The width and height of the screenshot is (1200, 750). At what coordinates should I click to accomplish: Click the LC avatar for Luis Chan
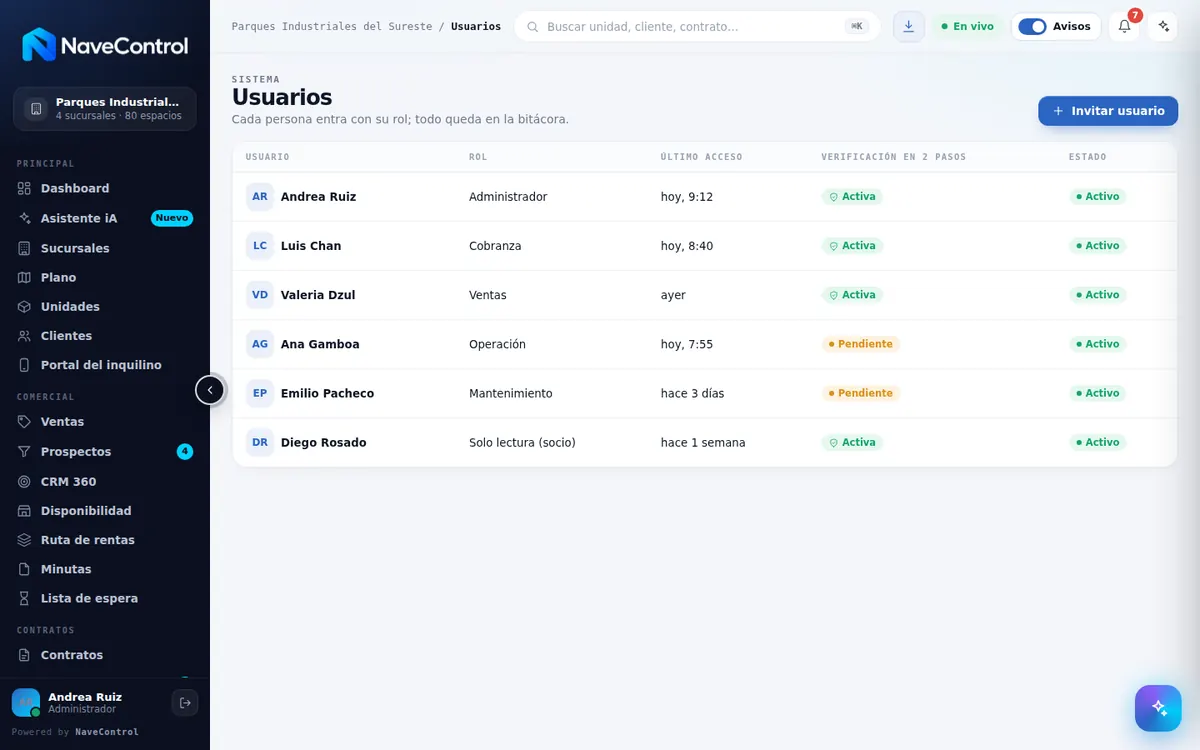[x=260, y=246]
